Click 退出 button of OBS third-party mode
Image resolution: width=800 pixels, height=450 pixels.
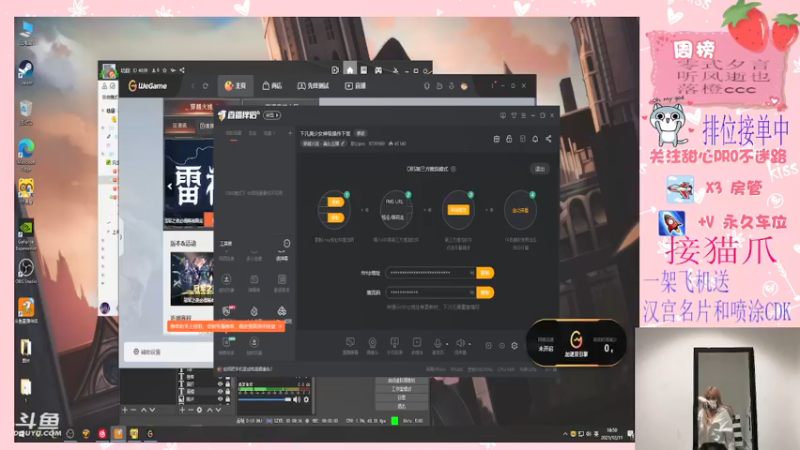540,169
